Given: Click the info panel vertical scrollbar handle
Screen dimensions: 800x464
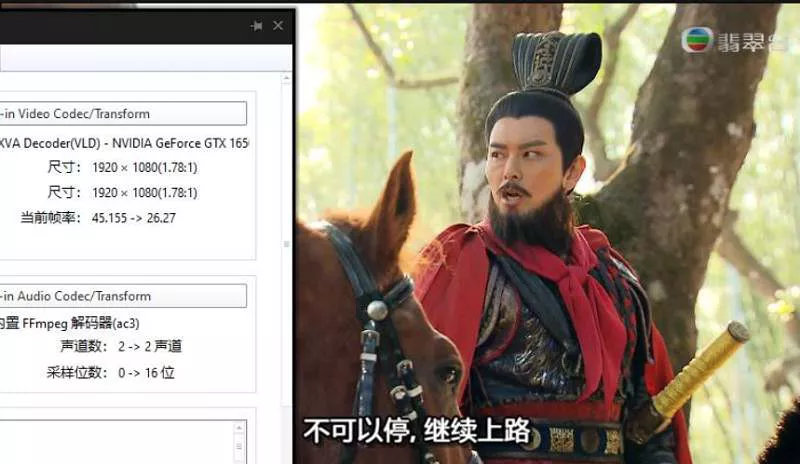Looking at the screenshot, I should coord(287,244).
